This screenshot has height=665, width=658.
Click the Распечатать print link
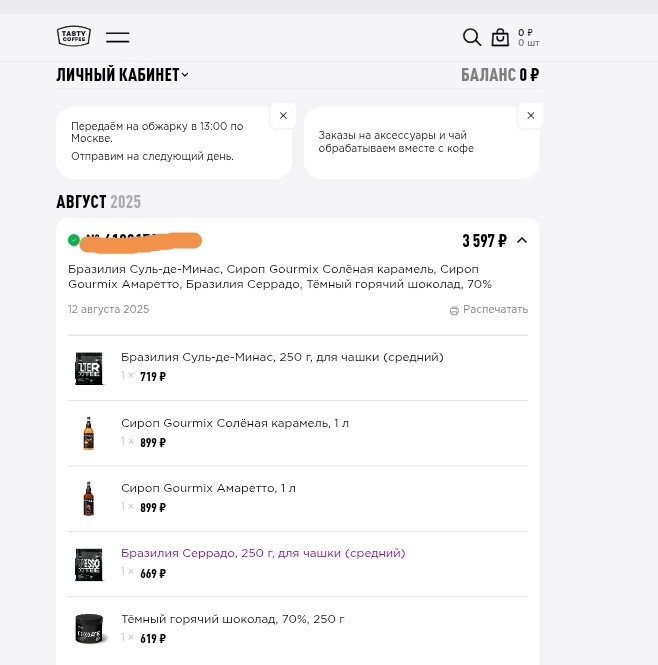coord(495,310)
